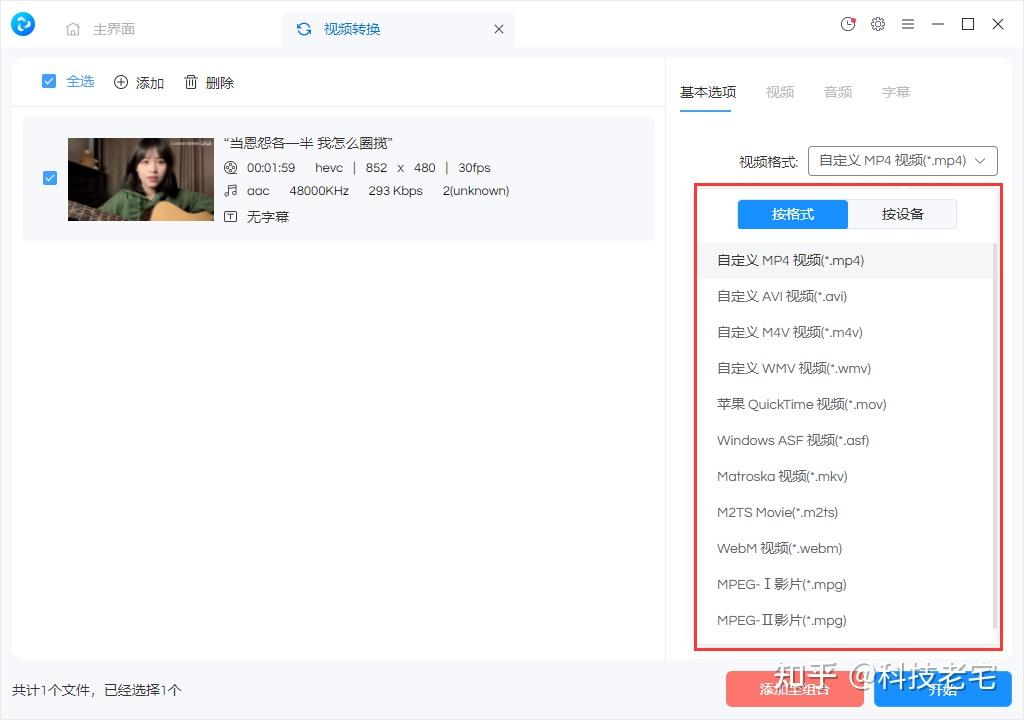Viewport: 1024px width, 720px height.
Task: Switch to 按设备 mode
Action: point(901,213)
